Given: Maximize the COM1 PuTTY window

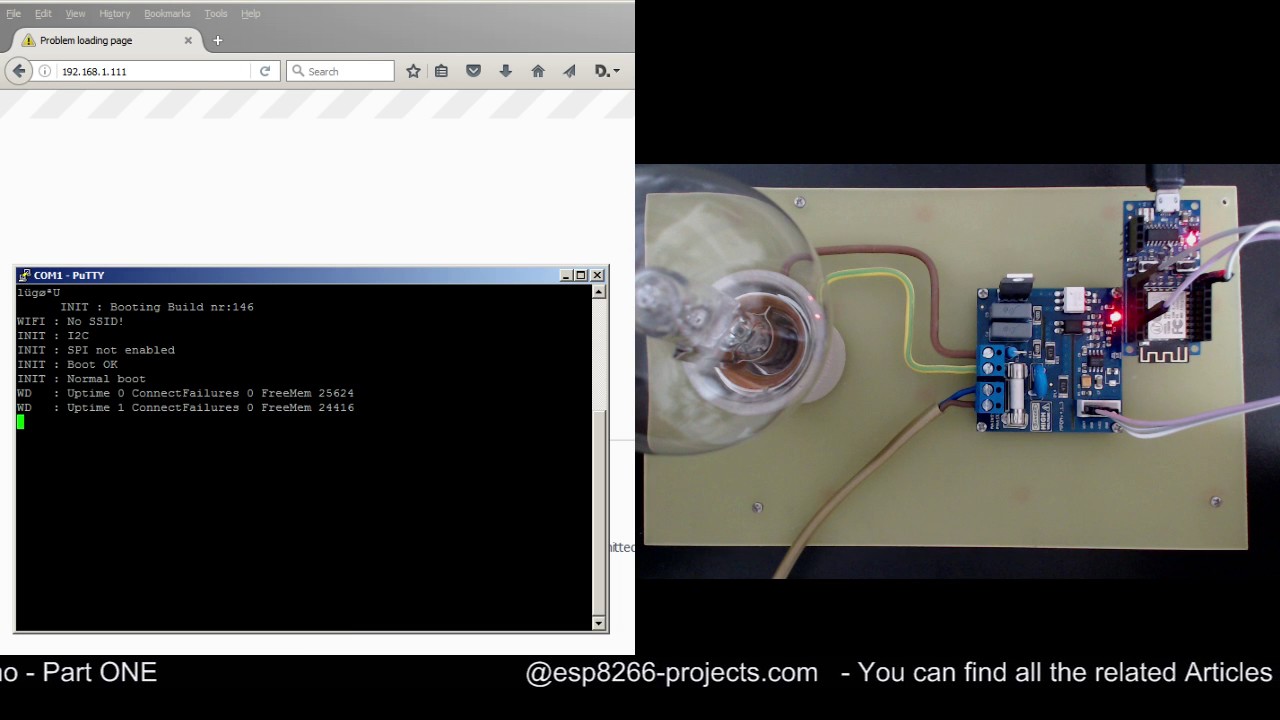Looking at the screenshot, I should (580, 275).
